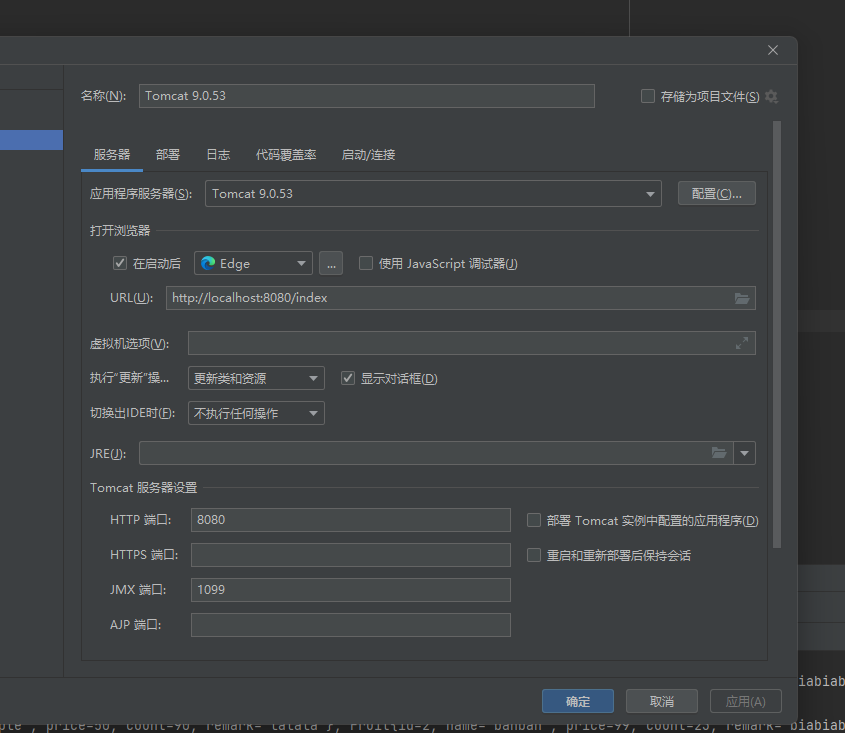
Task: Open the Edge browser dropdown
Action: [253, 263]
